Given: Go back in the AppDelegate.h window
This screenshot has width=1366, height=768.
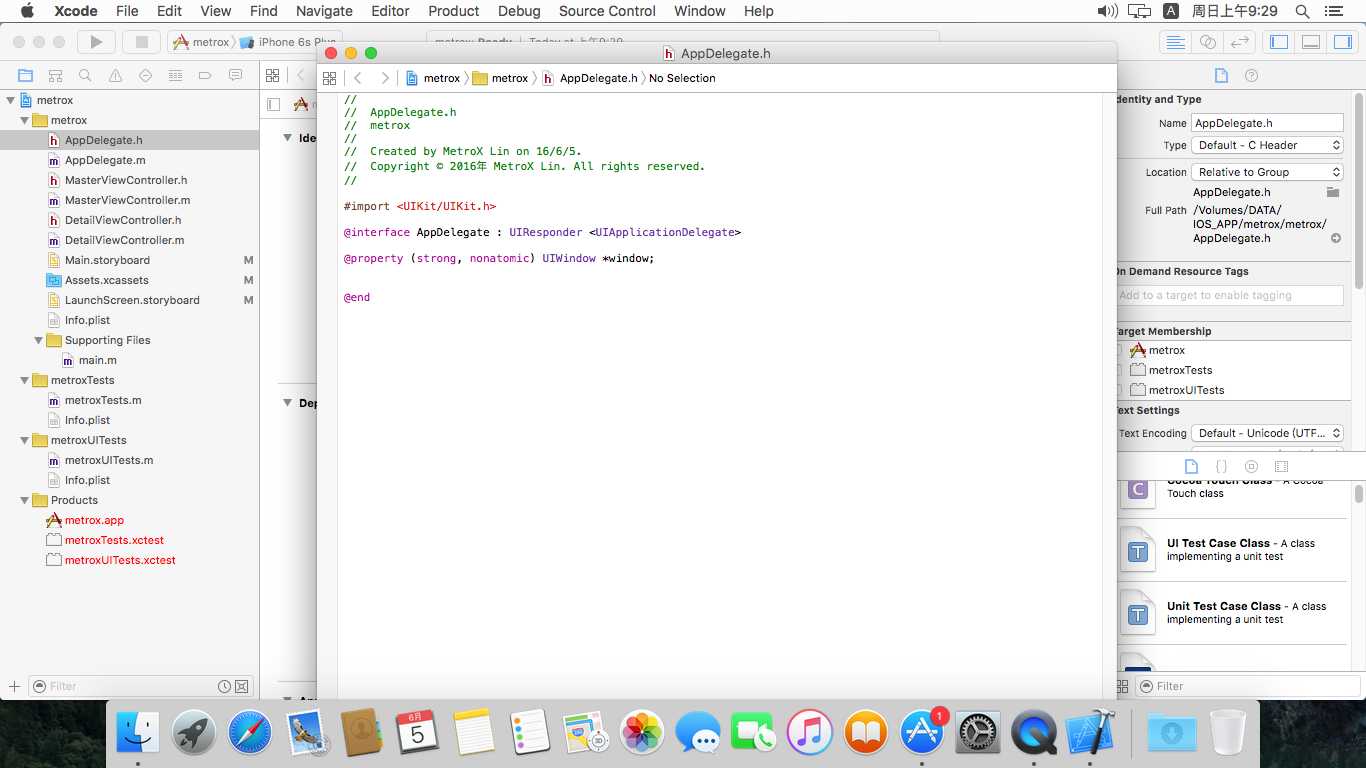Looking at the screenshot, I should pyautogui.click(x=357, y=78).
